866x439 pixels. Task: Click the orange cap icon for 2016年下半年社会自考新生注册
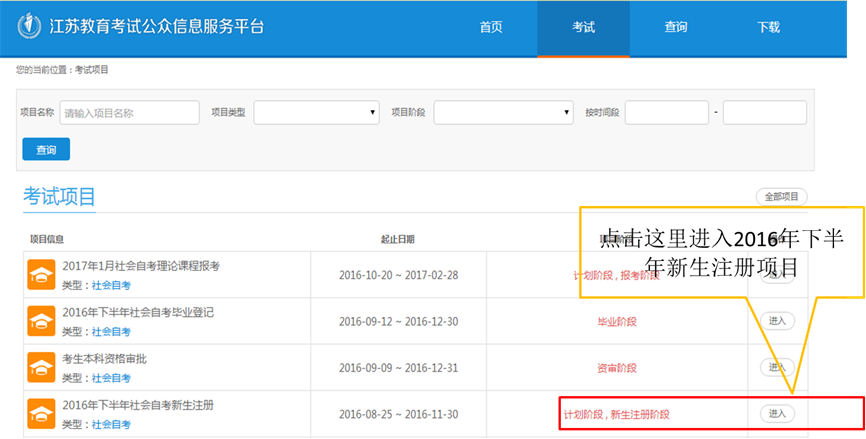[x=41, y=413]
